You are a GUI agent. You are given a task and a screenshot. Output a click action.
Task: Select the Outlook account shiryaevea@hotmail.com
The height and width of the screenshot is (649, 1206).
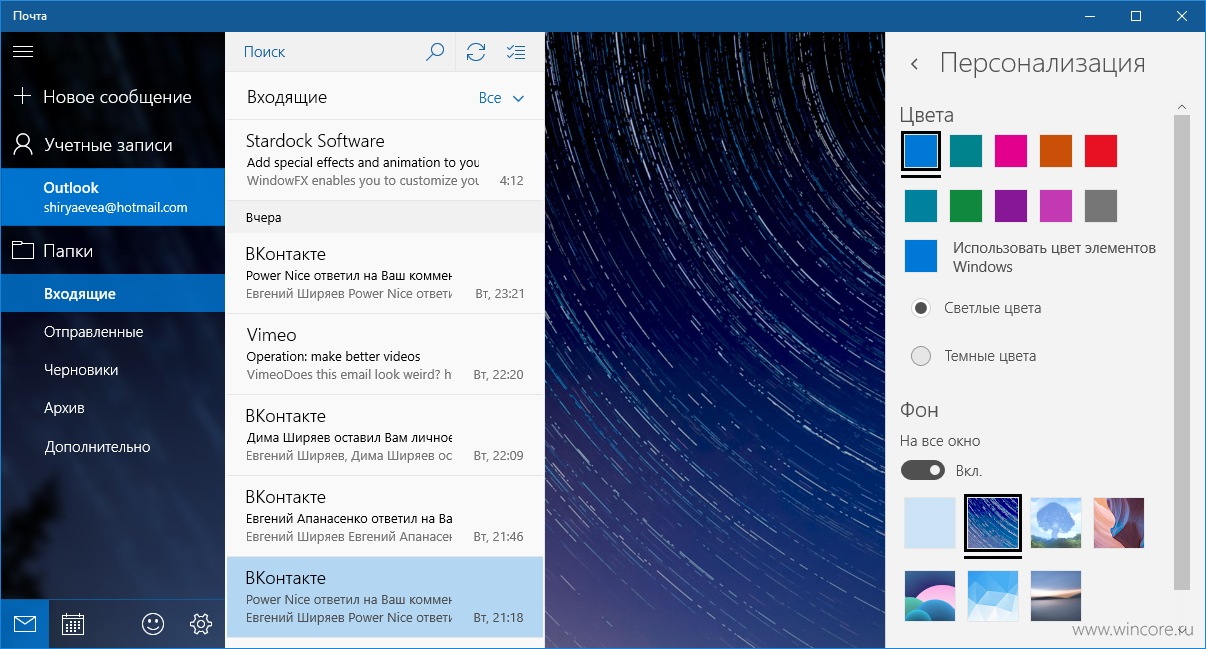(x=112, y=197)
